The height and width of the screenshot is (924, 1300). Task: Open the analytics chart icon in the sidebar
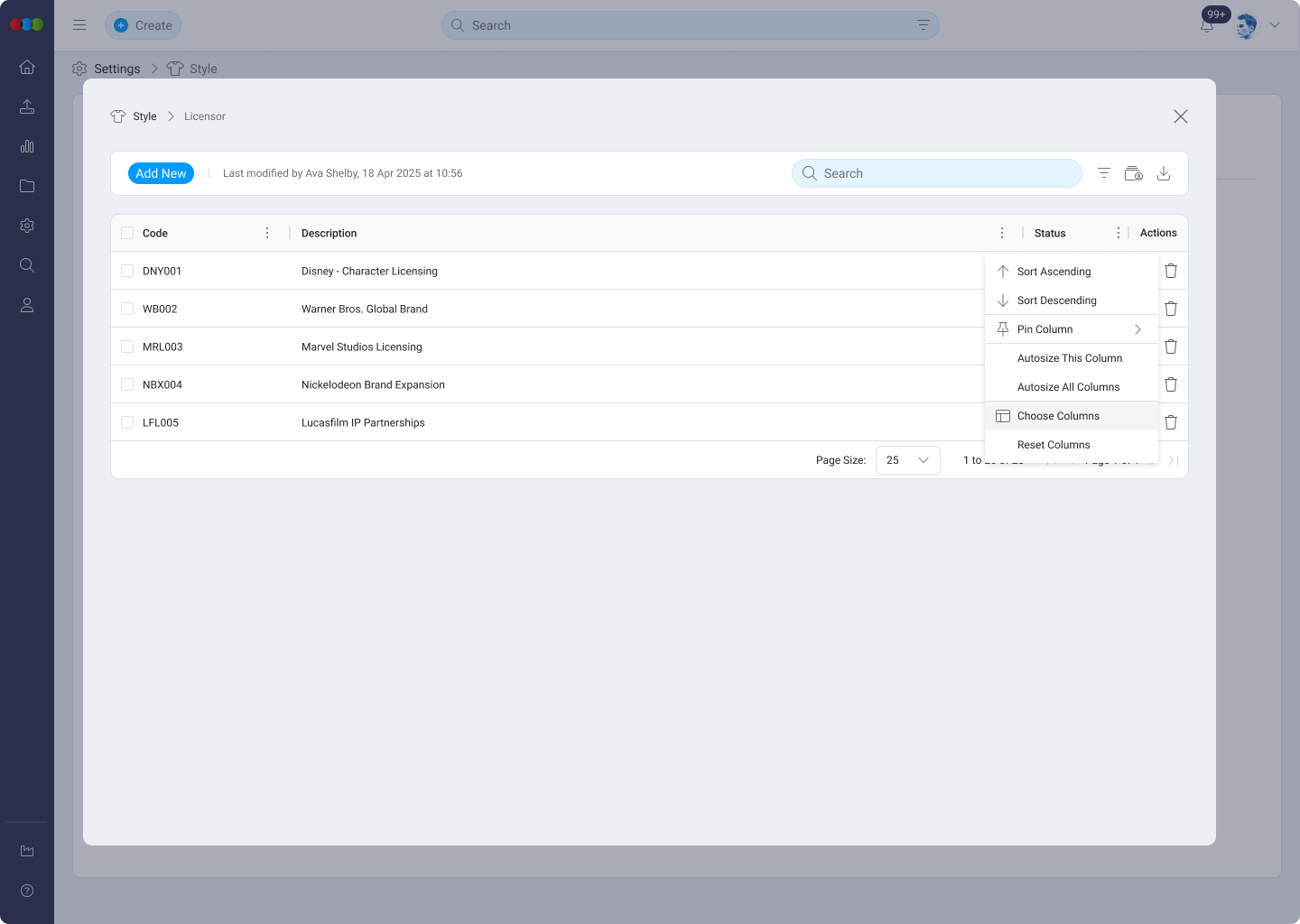[x=27, y=146]
